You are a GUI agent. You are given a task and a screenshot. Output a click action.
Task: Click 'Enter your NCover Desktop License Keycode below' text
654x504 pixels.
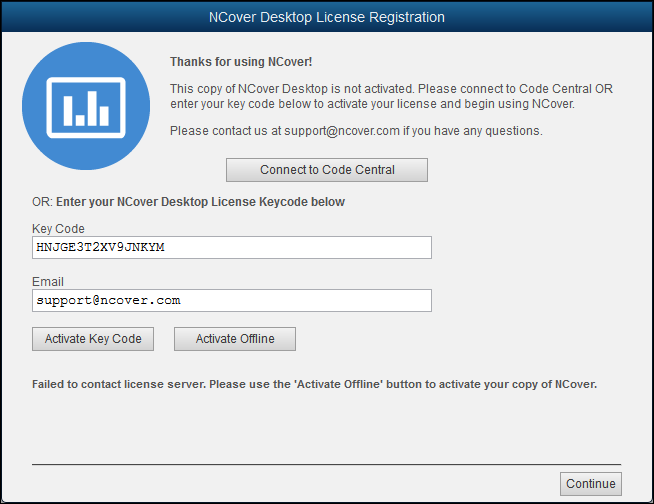(200, 202)
